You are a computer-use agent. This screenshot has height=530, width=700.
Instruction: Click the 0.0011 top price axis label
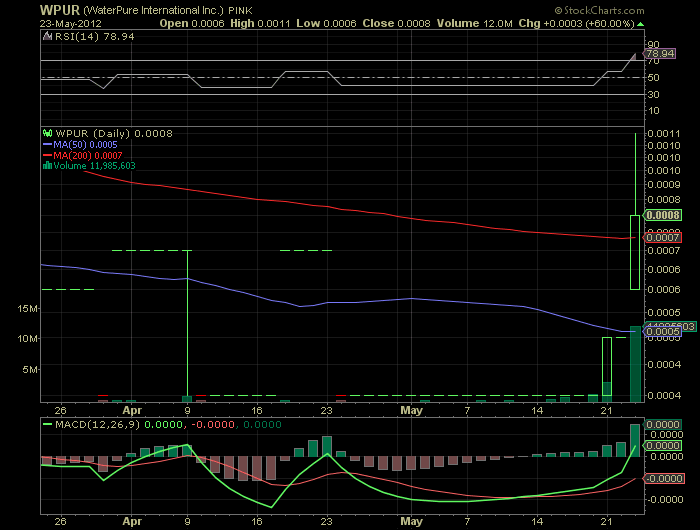click(664, 134)
